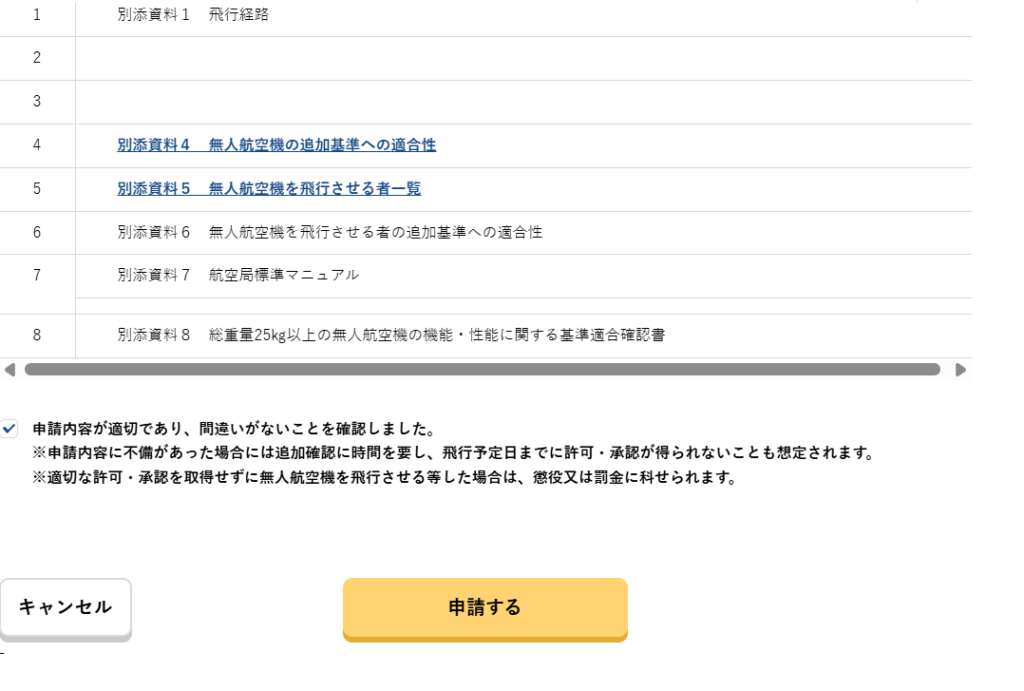This screenshot has width=1024, height=691.
Task: Click row number 8 cell
Action: click(x=37, y=335)
